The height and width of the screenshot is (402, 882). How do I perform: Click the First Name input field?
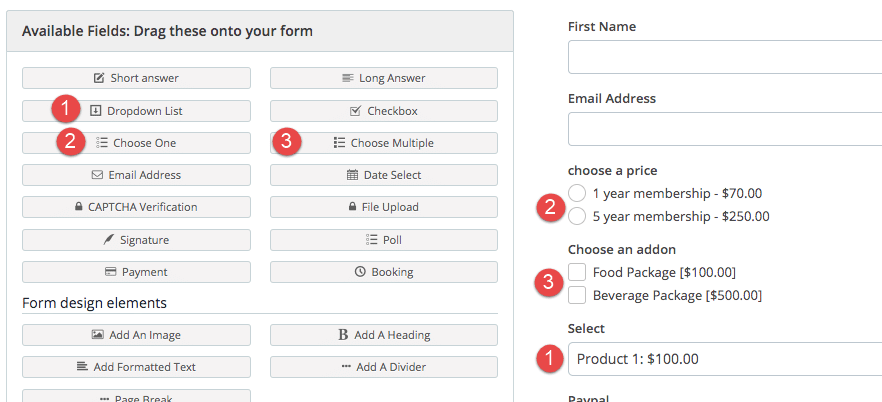(725, 57)
